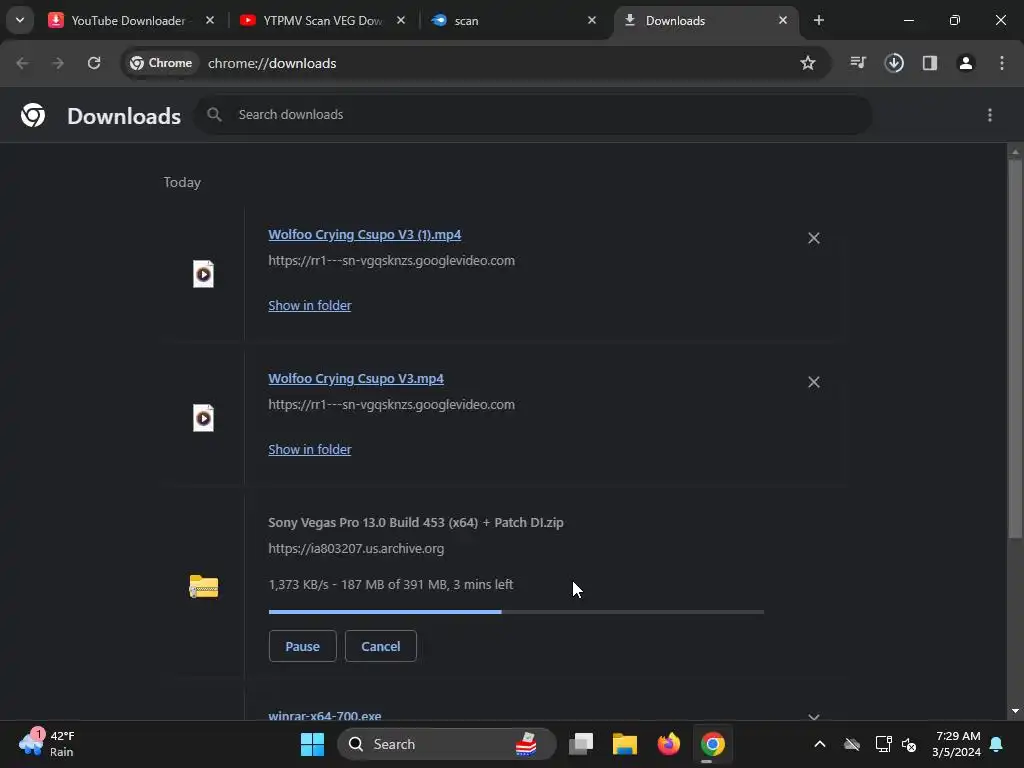
Task: Show Wolfoo Crying Csupo V3.mp4 in folder
Action: (x=310, y=449)
